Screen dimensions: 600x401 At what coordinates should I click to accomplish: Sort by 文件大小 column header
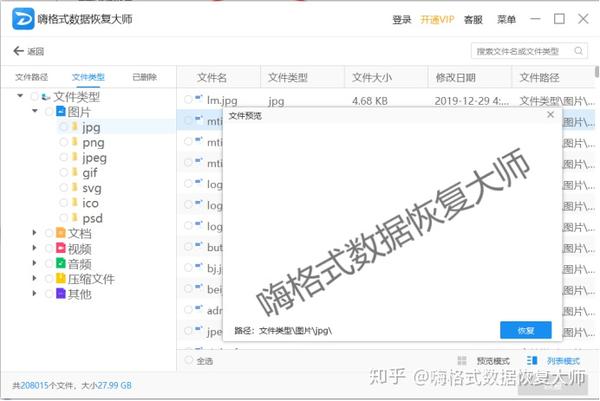(372, 78)
